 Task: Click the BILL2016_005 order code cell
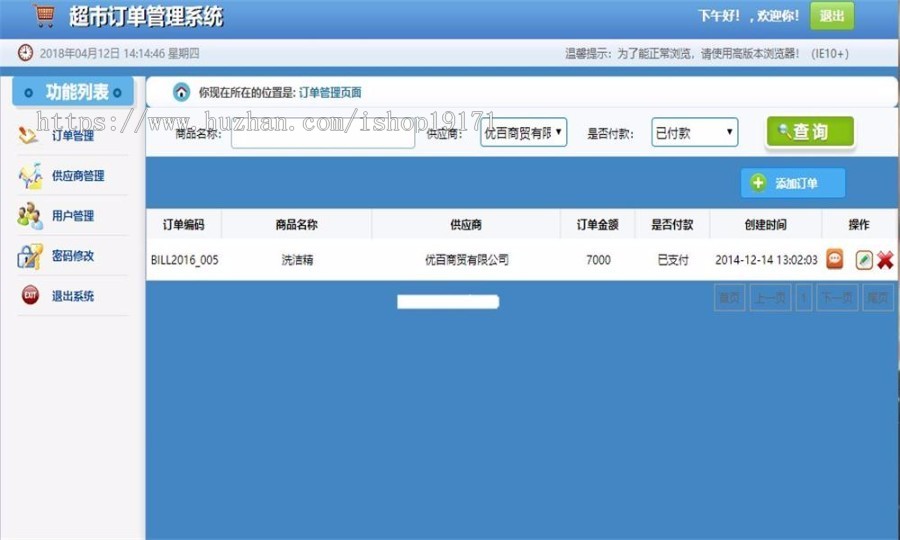[x=184, y=260]
